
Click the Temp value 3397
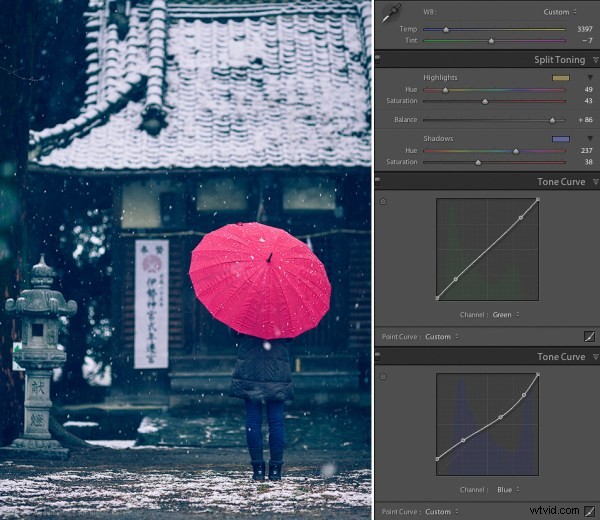click(x=584, y=29)
